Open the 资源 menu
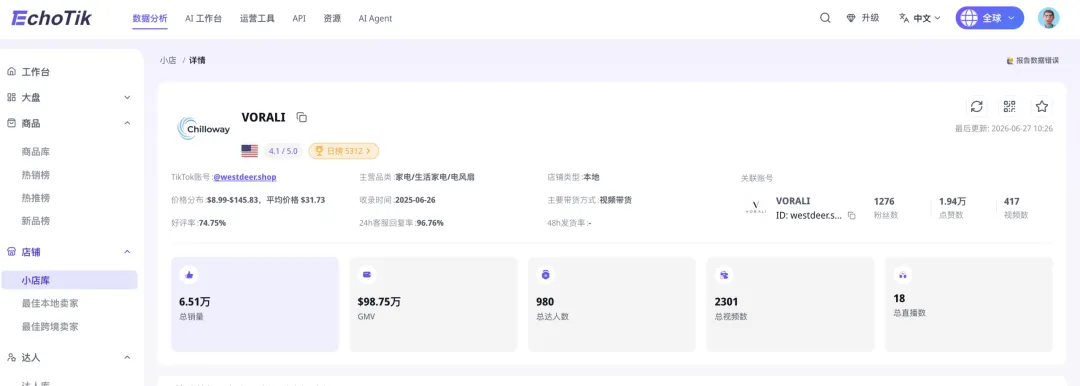Viewport: 1080px width, 386px height. 332,19
